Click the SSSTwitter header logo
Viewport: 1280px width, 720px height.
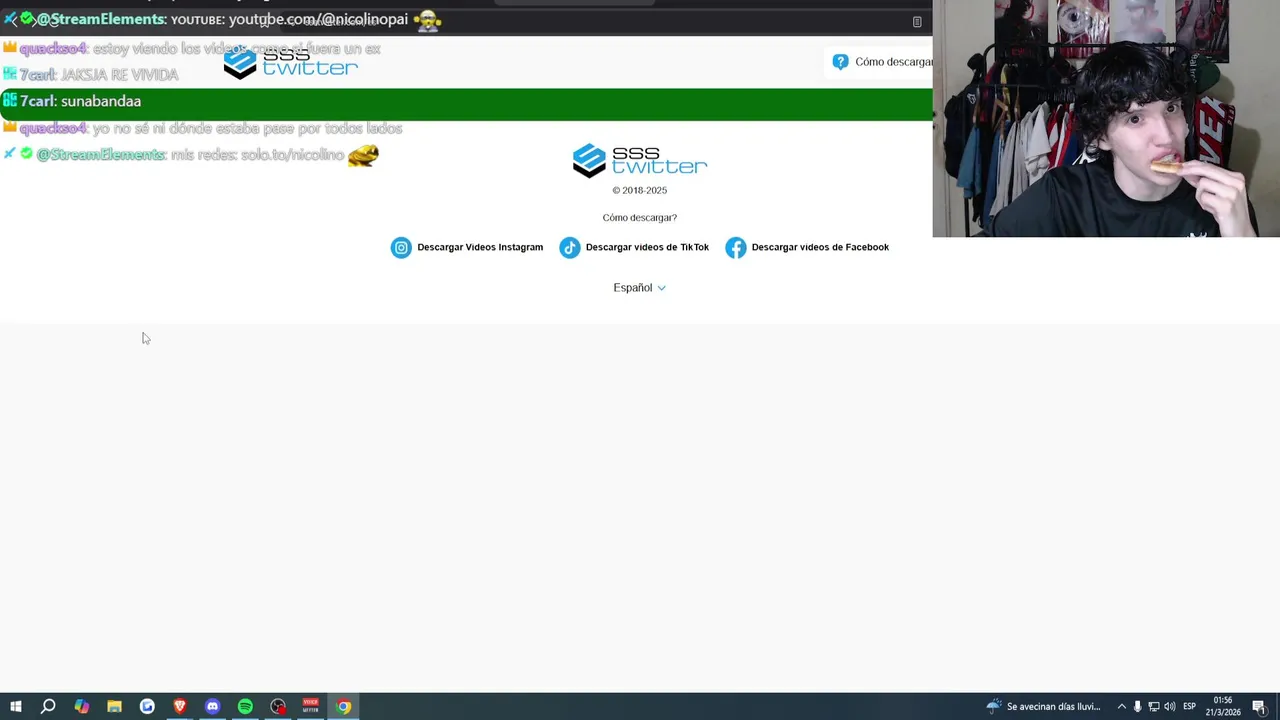pos(290,62)
